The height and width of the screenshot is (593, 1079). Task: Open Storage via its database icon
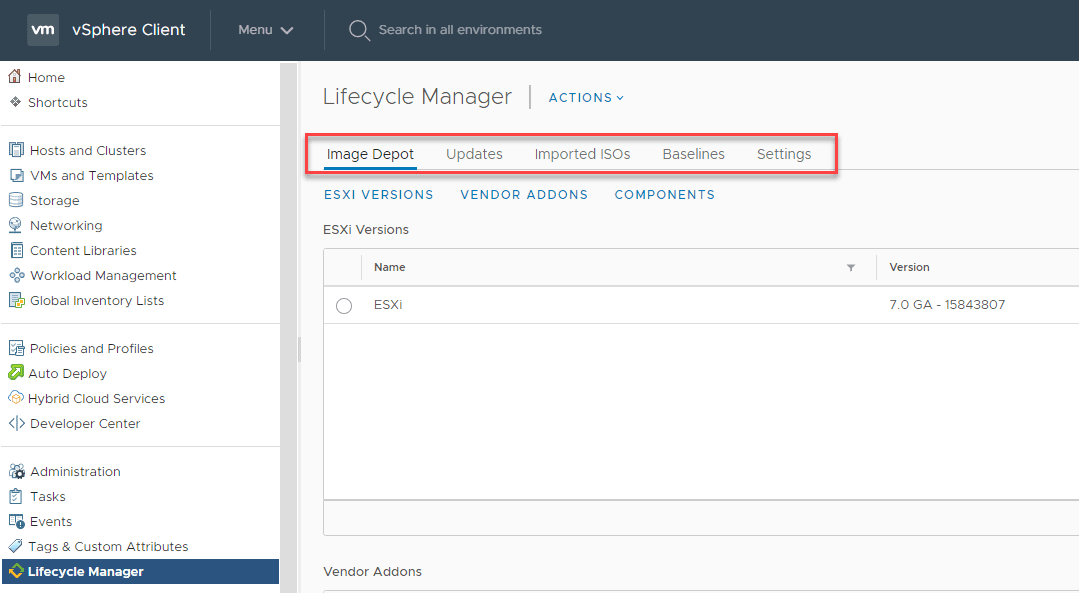point(16,200)
